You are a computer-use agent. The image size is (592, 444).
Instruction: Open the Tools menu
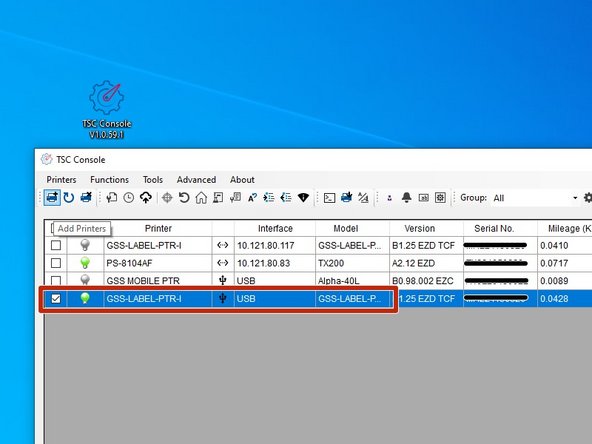coord(153,180)
